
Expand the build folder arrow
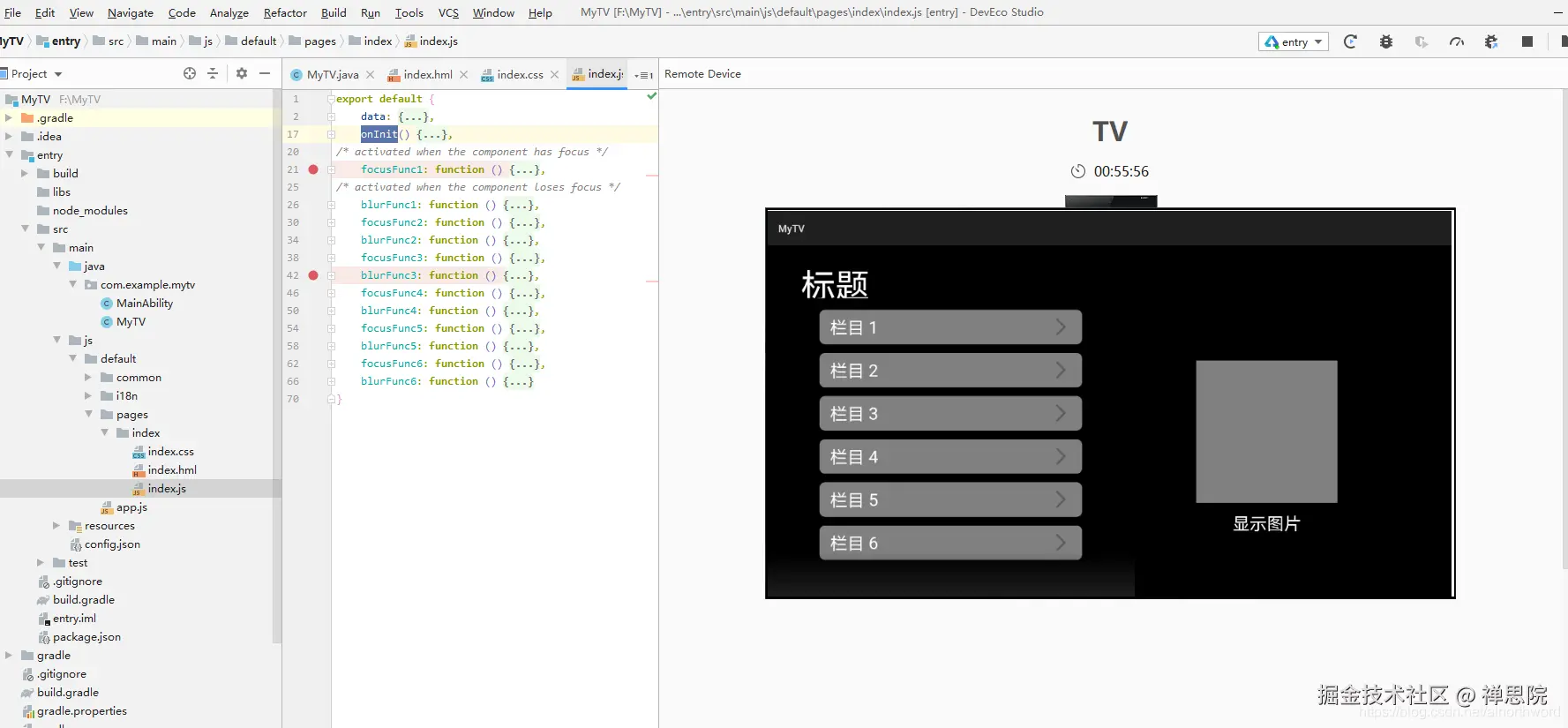[25, 173]
